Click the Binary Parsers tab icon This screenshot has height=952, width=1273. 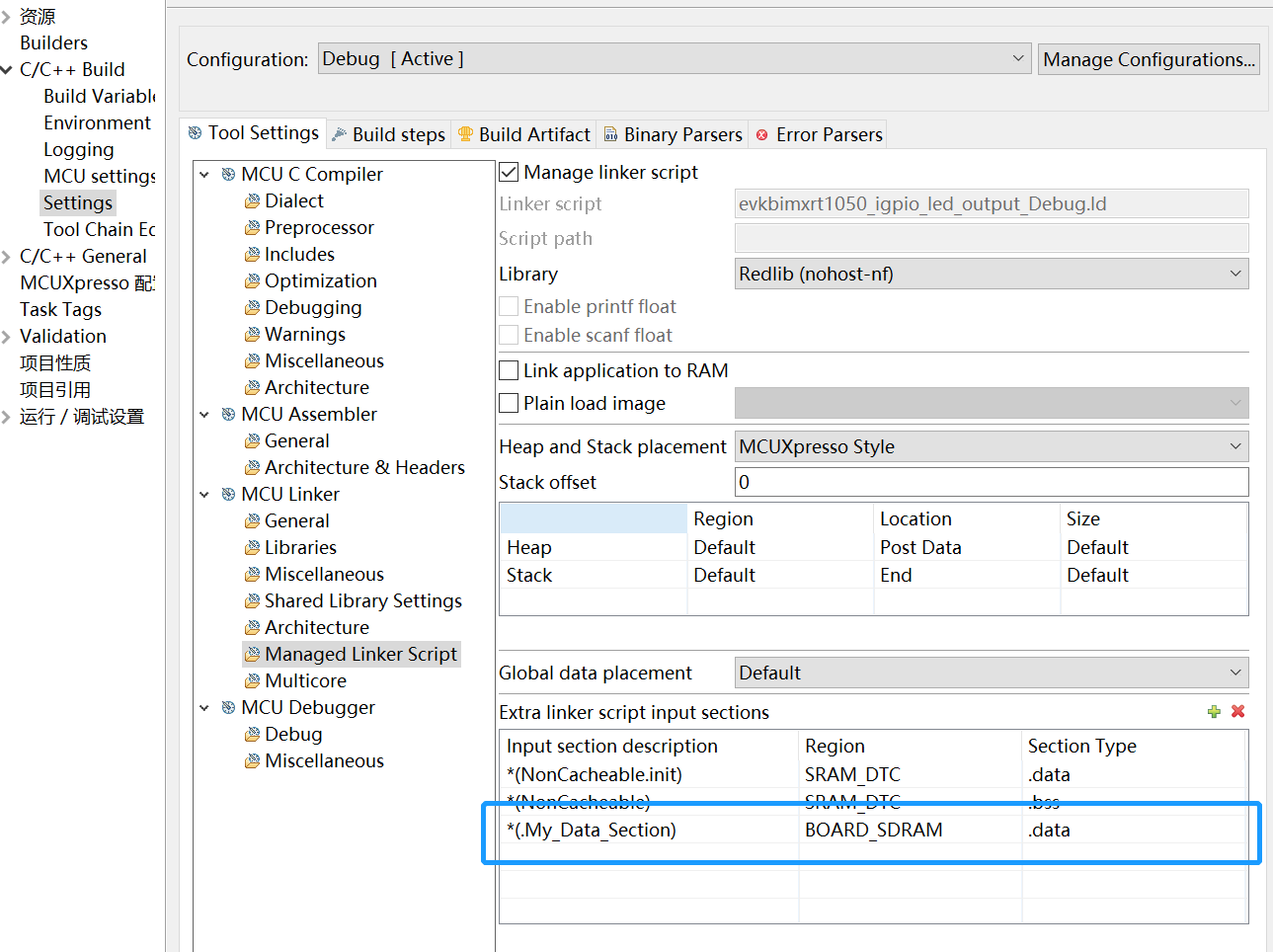(611, 134)
